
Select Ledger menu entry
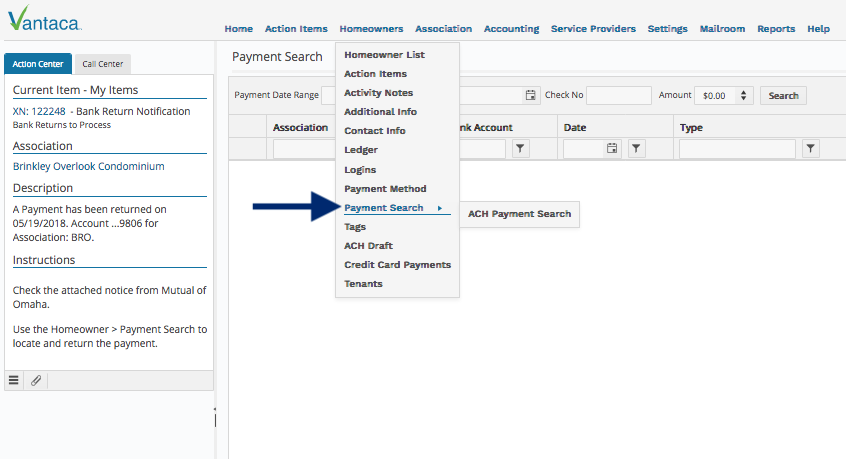(x=361, y=149)
